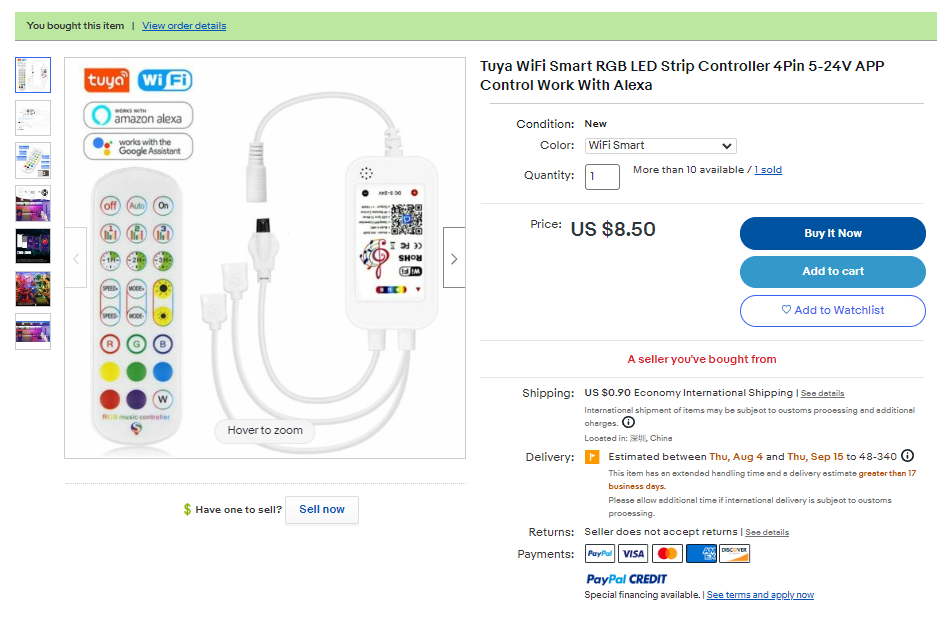937x621 pixels.
Task: Open the 1 sold link
Action: [x=768, y=170]
